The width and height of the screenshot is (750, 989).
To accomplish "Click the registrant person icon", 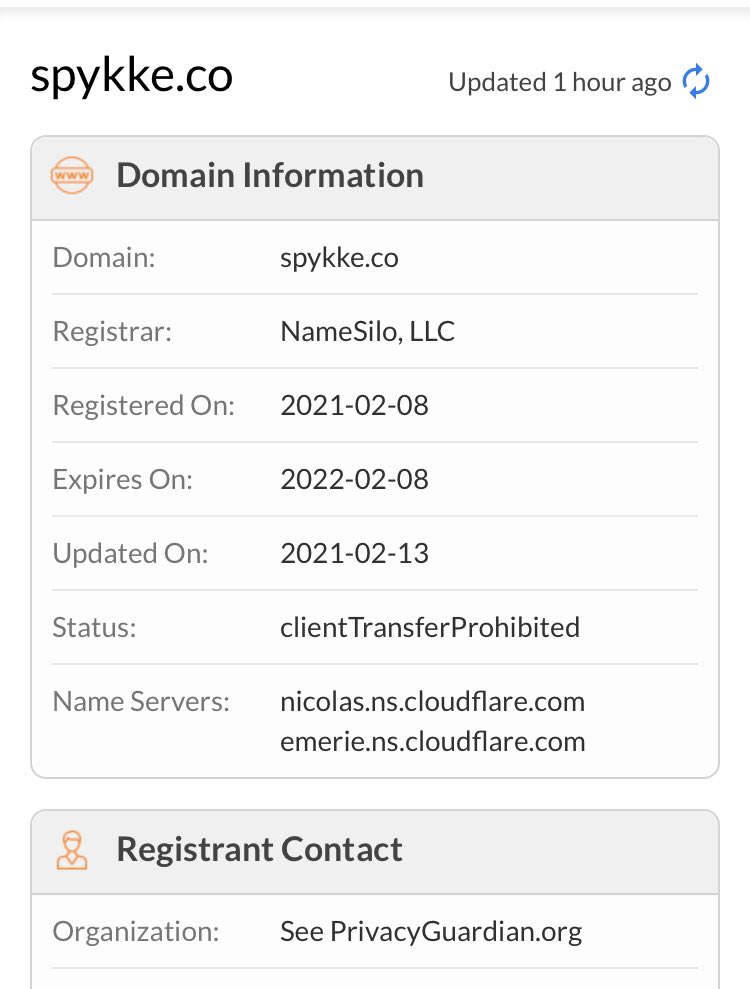I will (72, 850).
